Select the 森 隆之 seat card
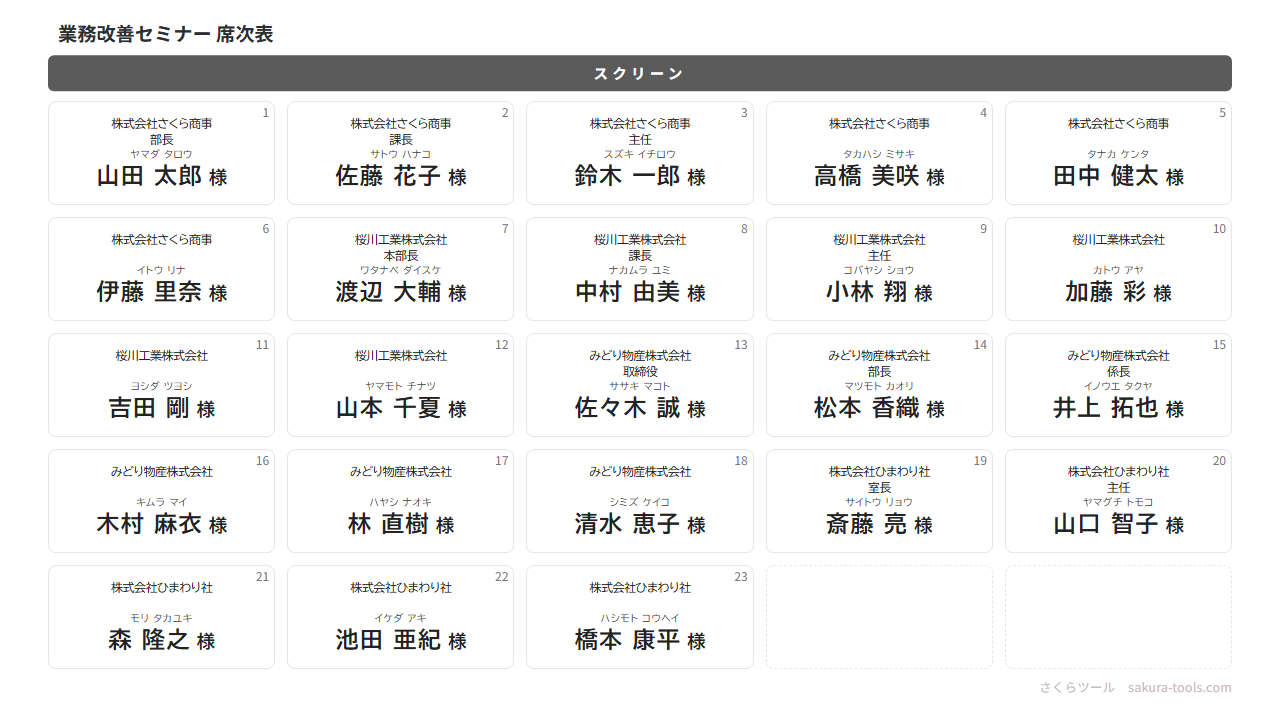The height and width of the screenshot is (720, 1280). [x=161, y=617]
